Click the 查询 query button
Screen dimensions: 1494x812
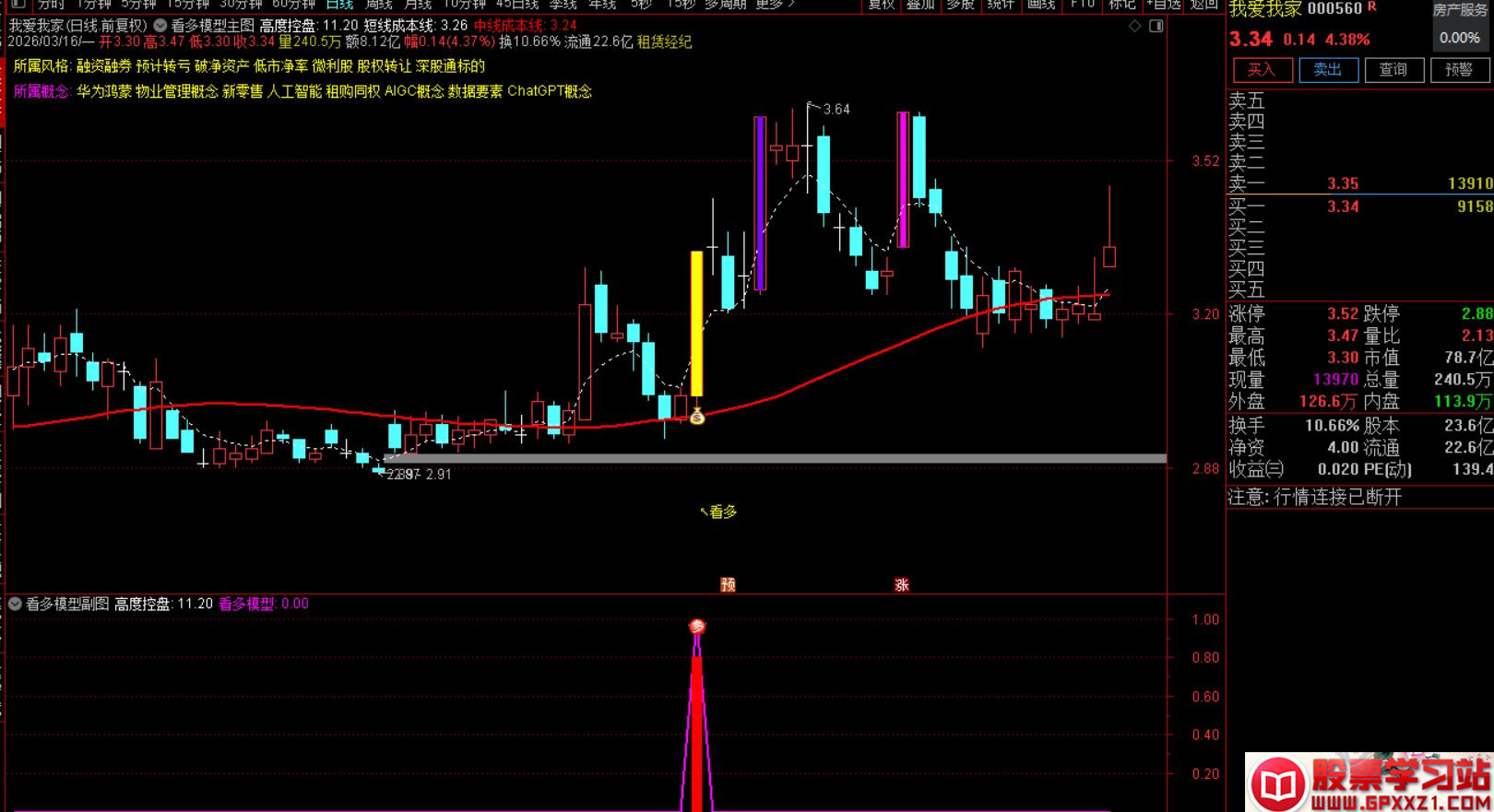coord(1393,70)
